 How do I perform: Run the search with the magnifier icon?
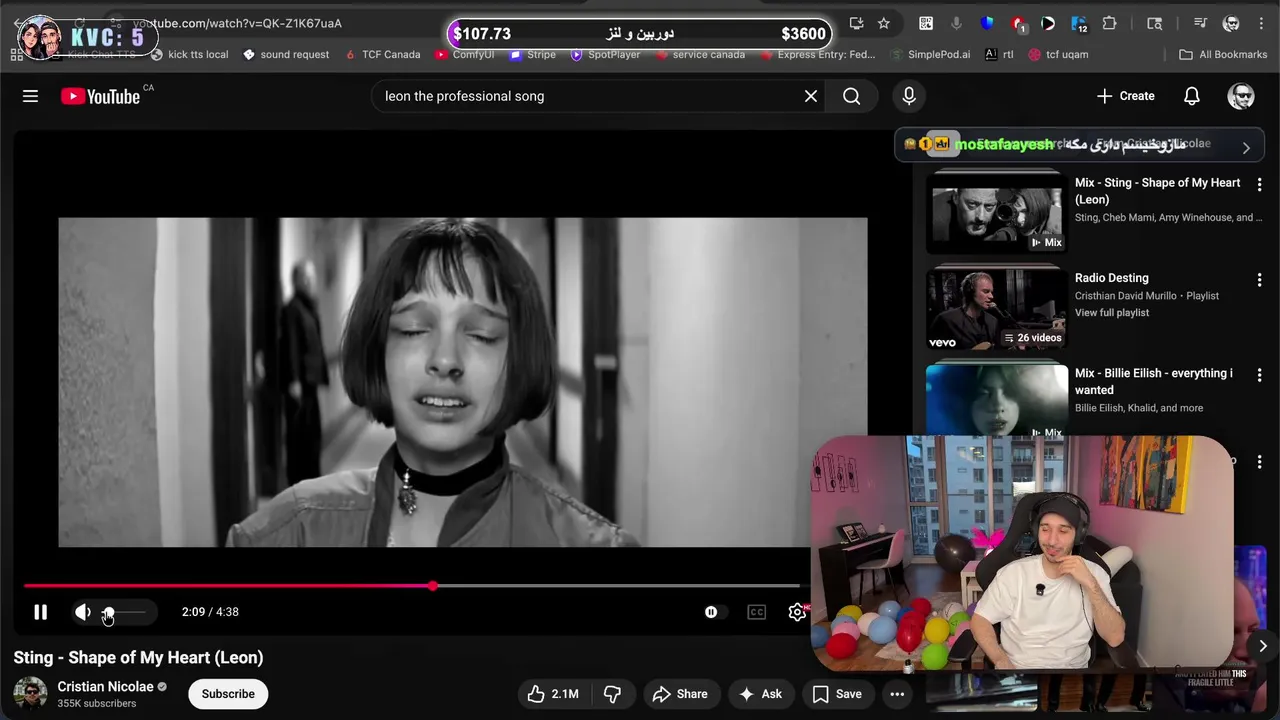tap(851, 96)
